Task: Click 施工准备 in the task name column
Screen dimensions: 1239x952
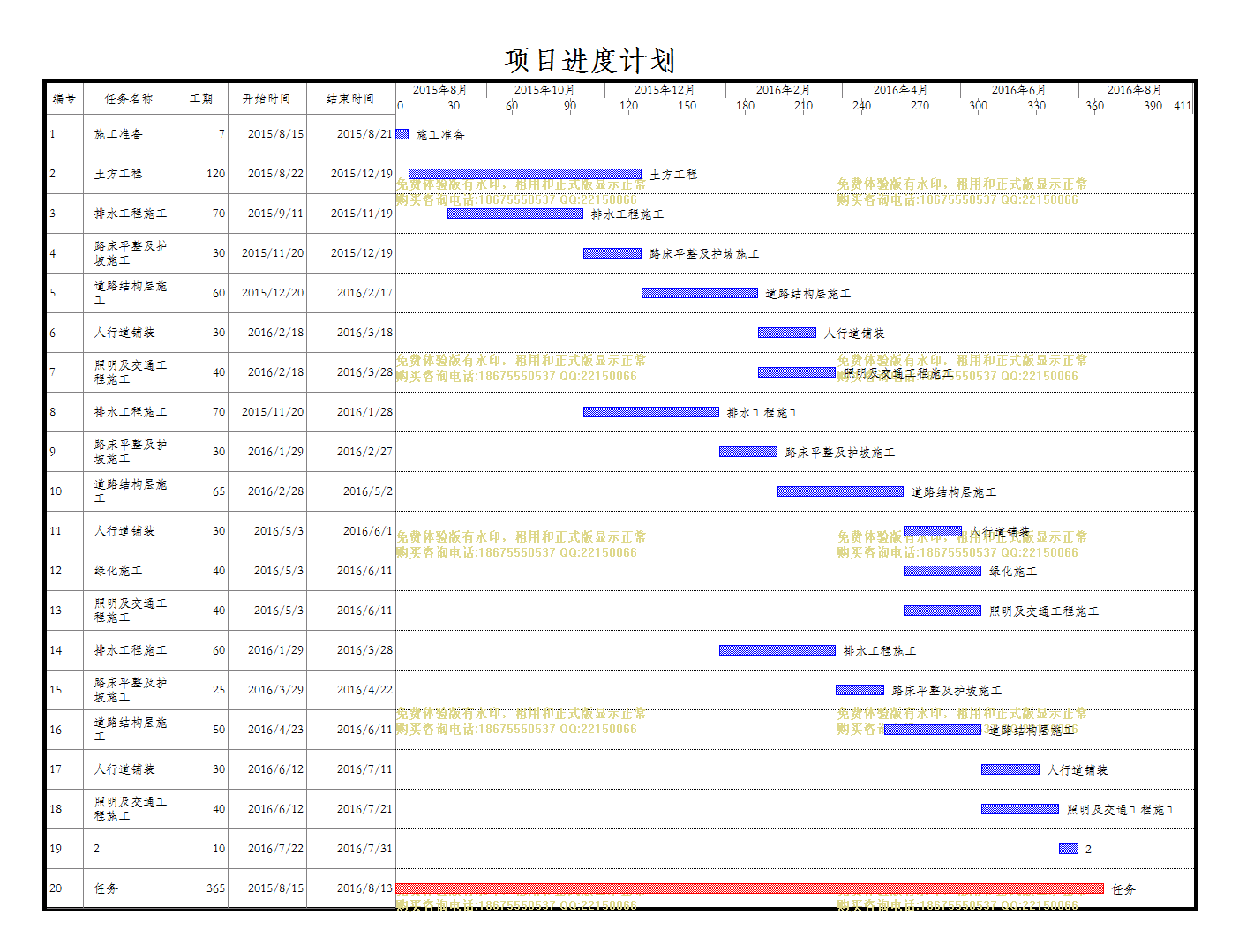Action: (x=118, y=134)
